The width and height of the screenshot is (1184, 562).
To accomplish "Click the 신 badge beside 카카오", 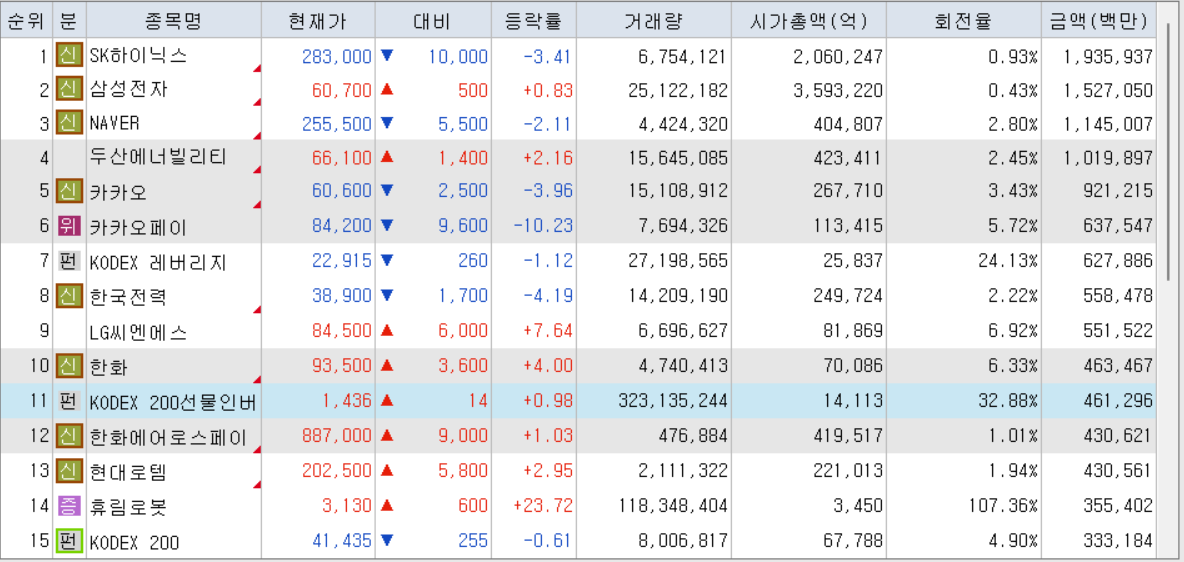I will pos(69,192).
